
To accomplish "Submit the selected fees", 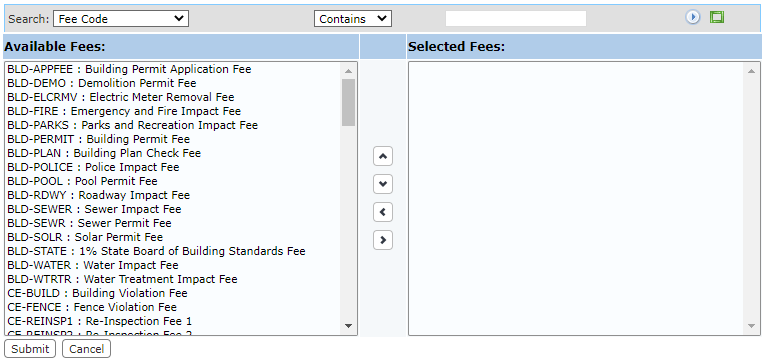I will pyautogui.click(x=30, y=349).
